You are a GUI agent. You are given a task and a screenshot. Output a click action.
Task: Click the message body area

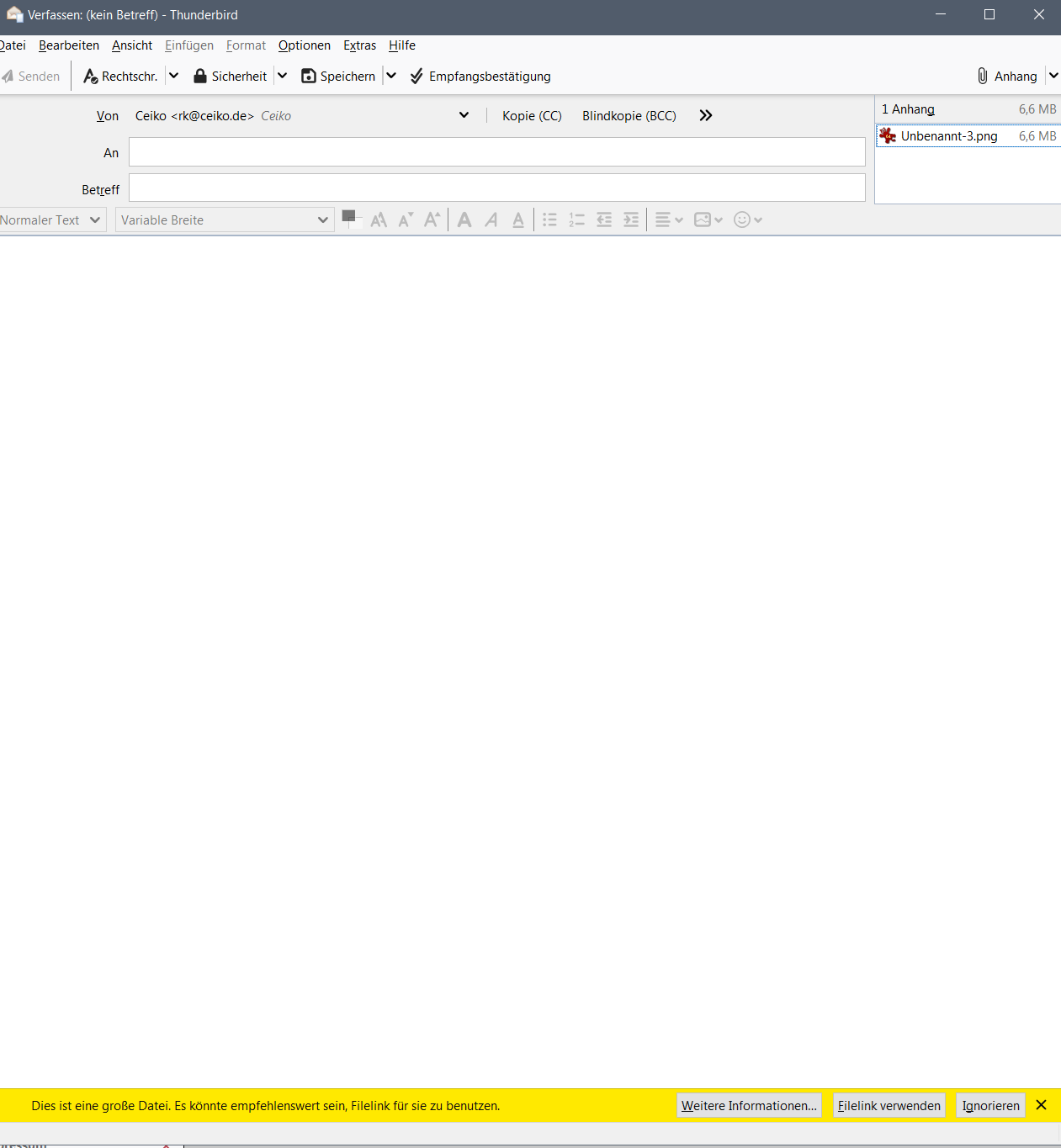pos(530,661)
